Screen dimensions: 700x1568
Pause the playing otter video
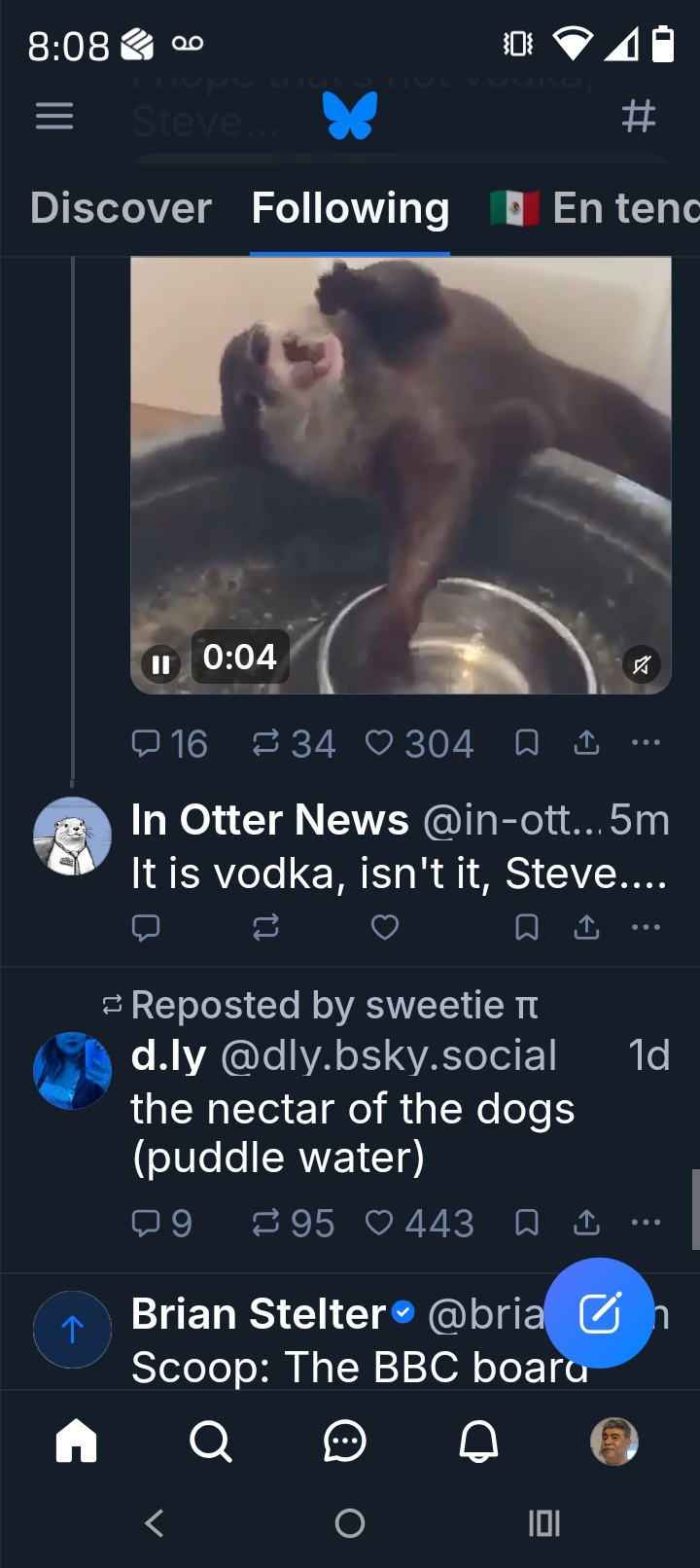click(161, 664)
